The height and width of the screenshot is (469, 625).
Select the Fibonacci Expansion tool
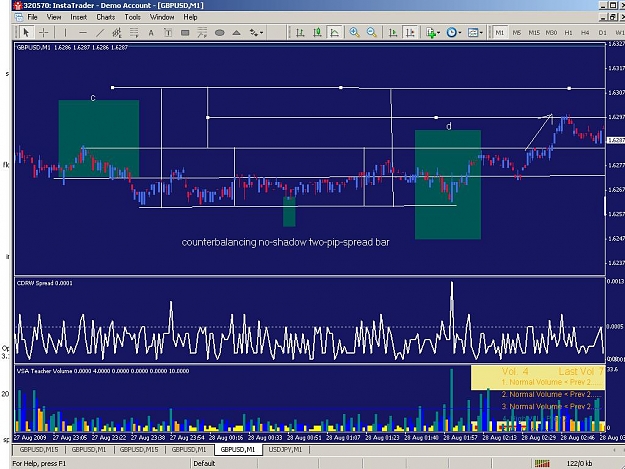point(202,33)
